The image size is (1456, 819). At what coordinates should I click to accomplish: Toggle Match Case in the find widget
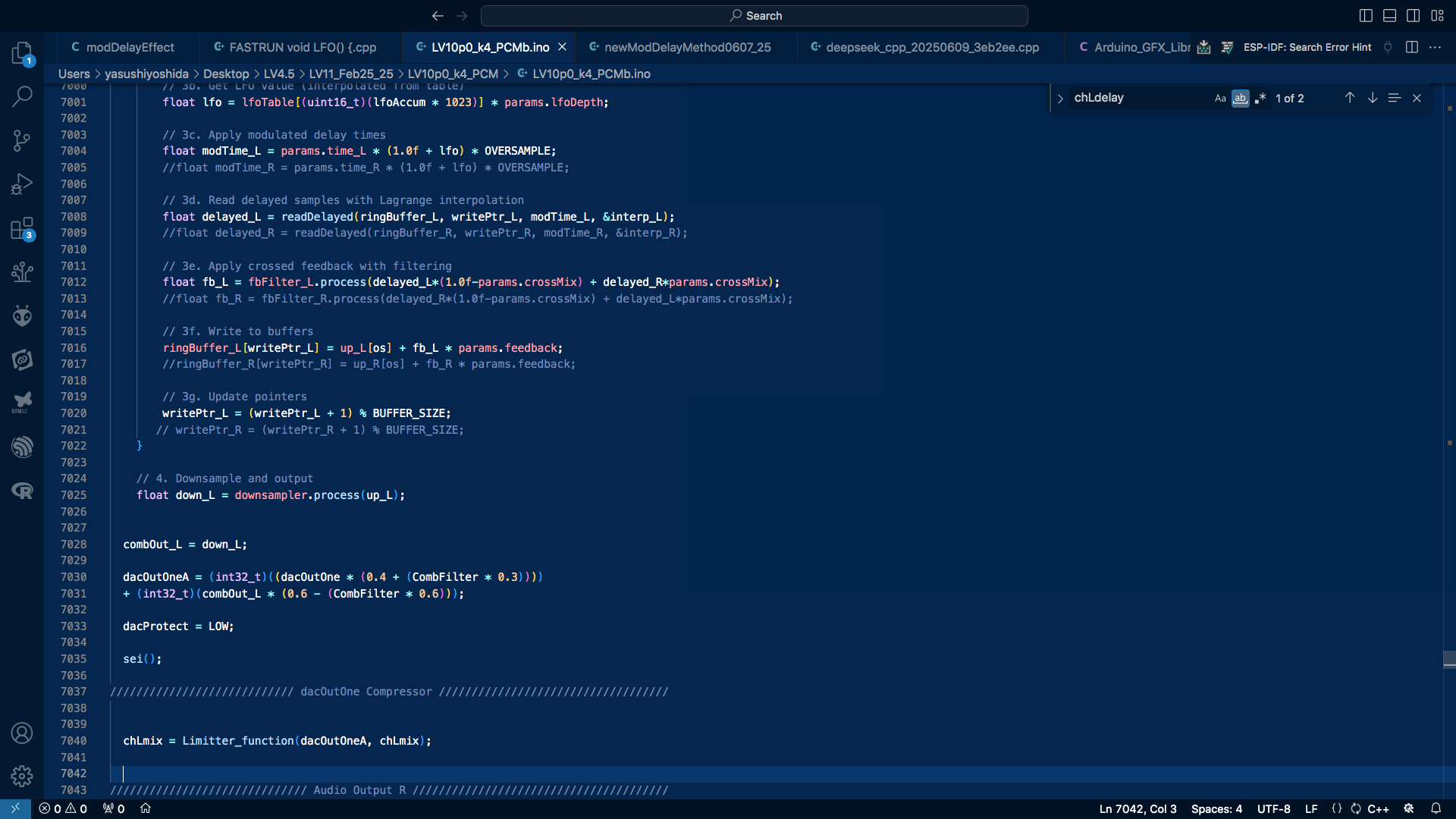(x=1219, y=98)
